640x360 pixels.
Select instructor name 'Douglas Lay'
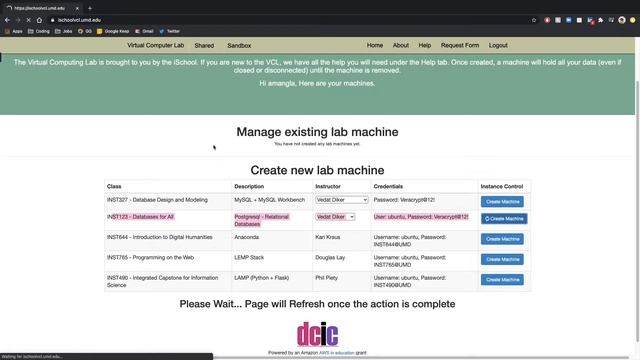click(x=330, y=258)
